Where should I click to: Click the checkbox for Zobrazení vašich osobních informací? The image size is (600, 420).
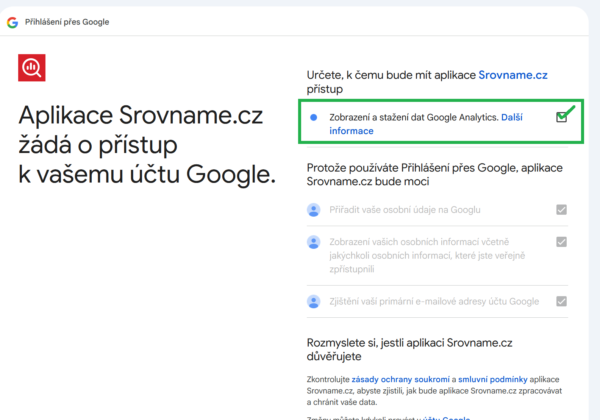pos(561,242)
